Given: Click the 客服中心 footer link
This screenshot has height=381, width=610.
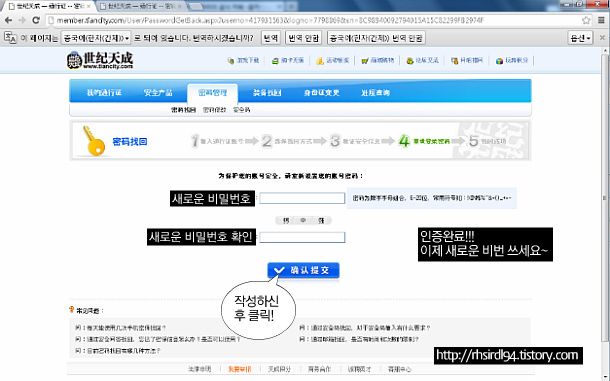Looking at the screenshot, I should (x=399, y=369).
